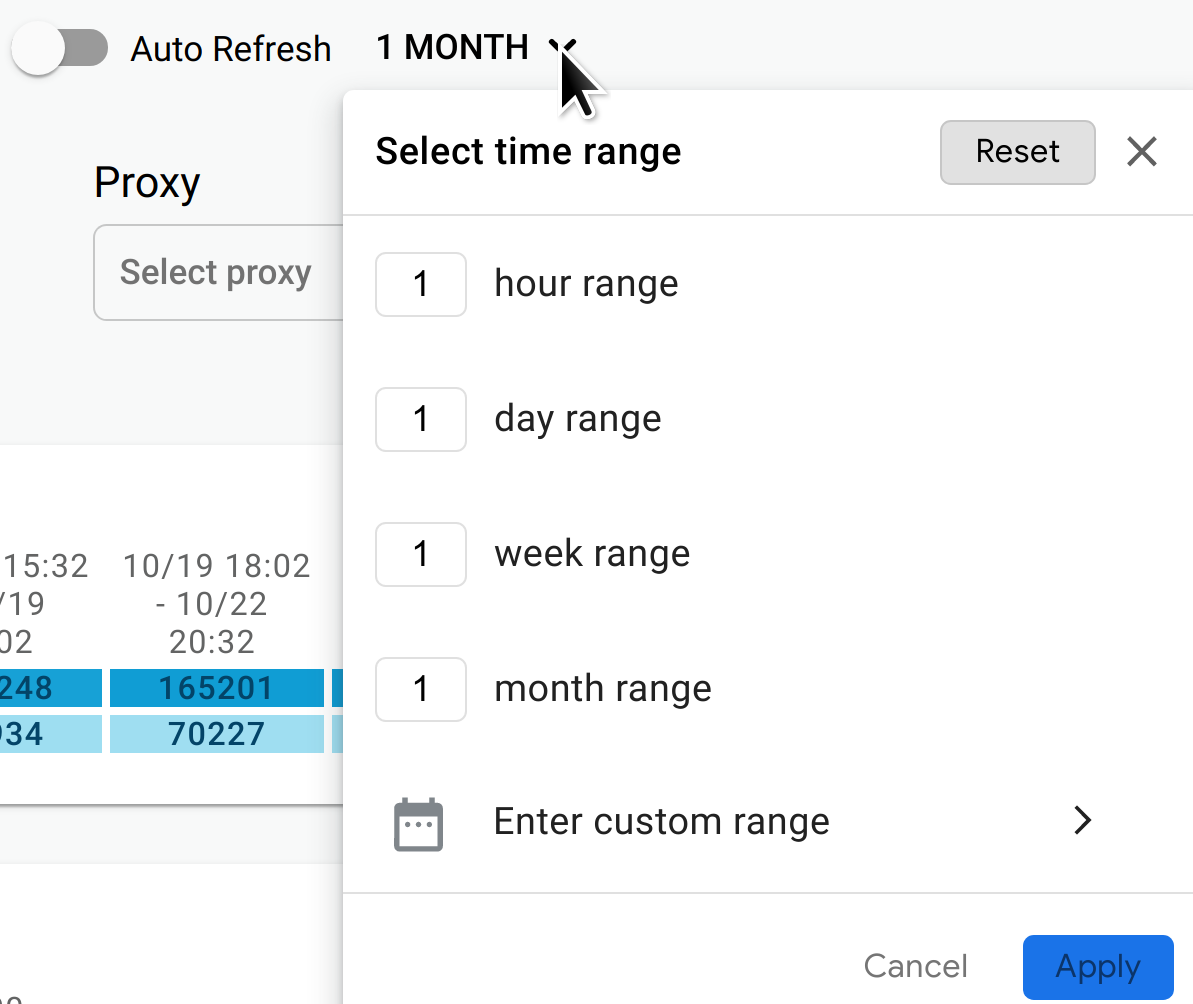Edit the month range value field
This screenshot has width=1193, height=1004.
pyautogui.click(x=420, y=689)
